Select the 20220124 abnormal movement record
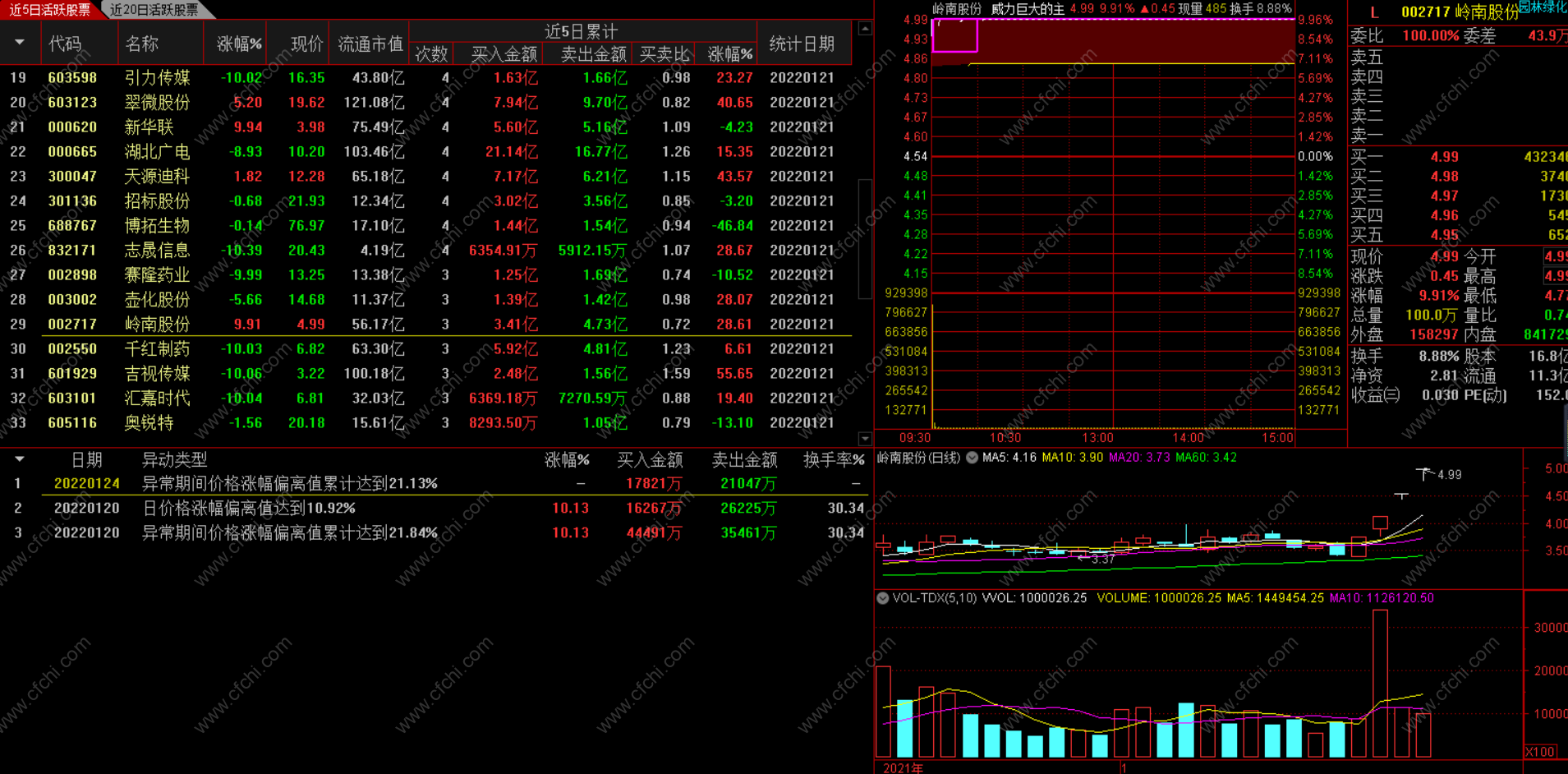The image size is (1568, 774). tap(434, 483)
